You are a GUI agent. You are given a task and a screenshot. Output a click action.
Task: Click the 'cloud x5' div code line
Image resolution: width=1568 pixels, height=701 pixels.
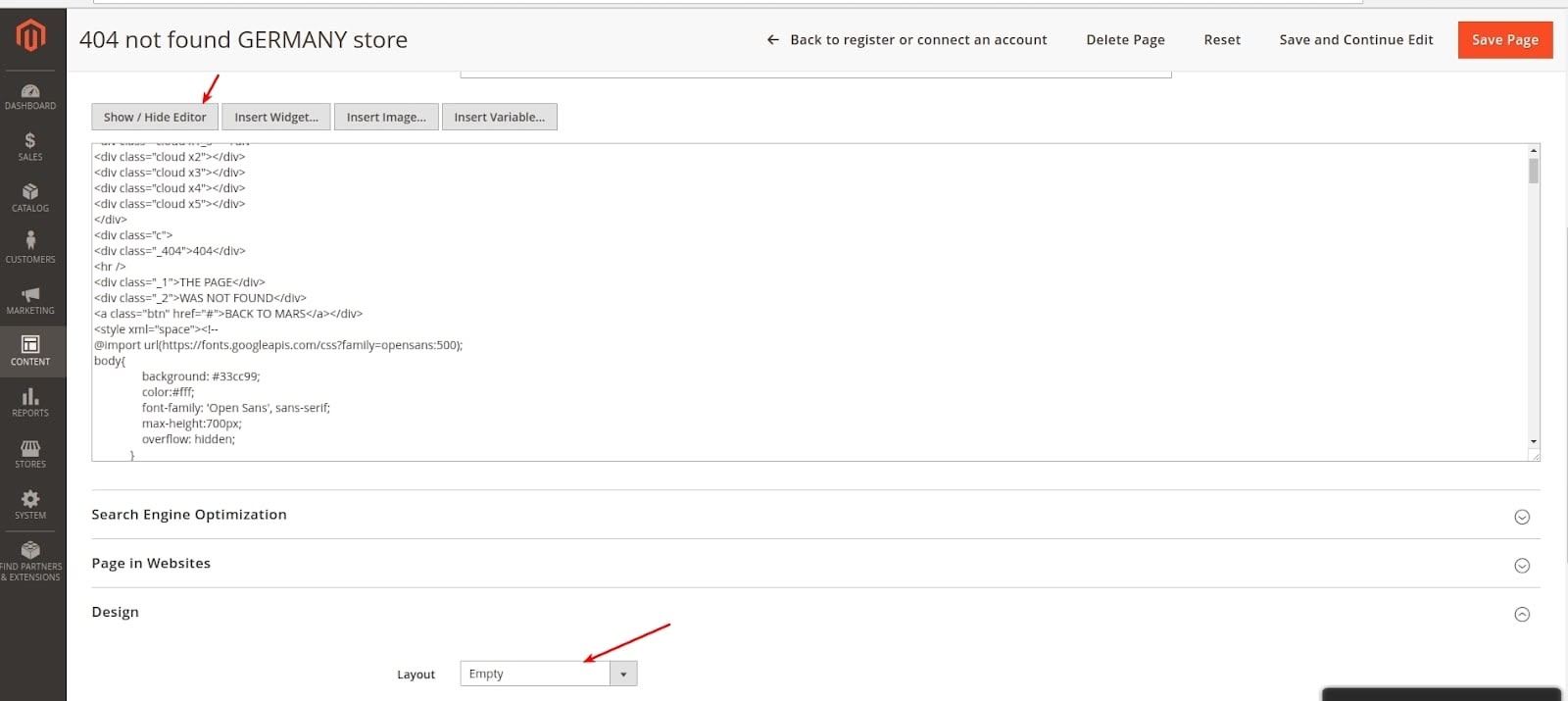[x=170, y=204]
